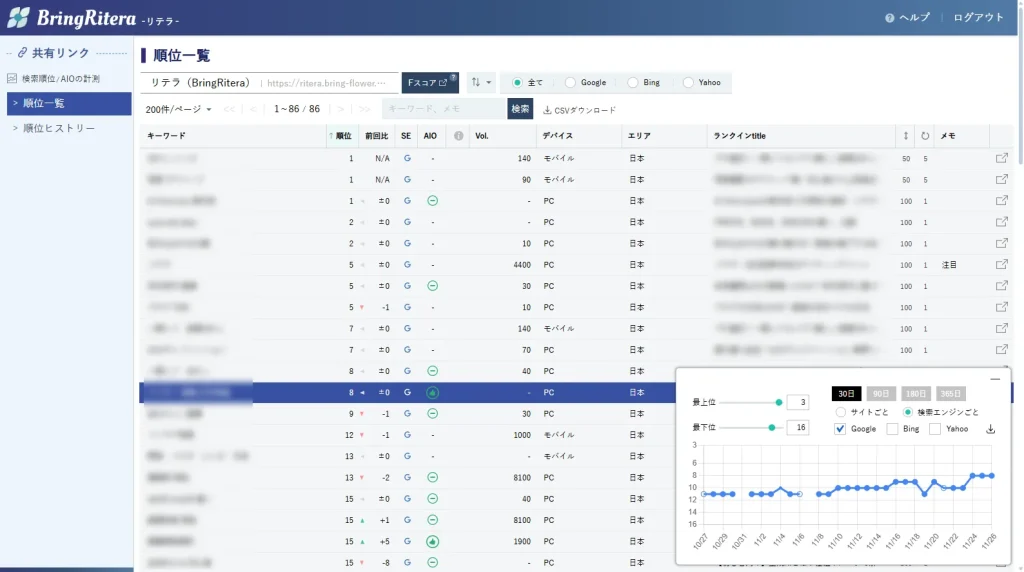Image resolution: width=1024 pixels, height=572 pixels.
Task: Minimize the ranking graph popup
Action: point(994,379)
